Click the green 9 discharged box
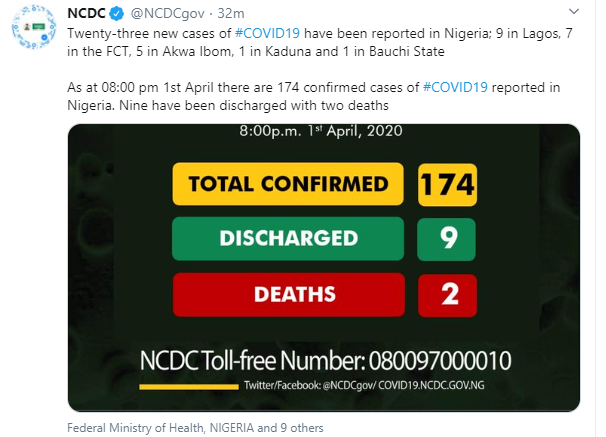 (446, 239)
